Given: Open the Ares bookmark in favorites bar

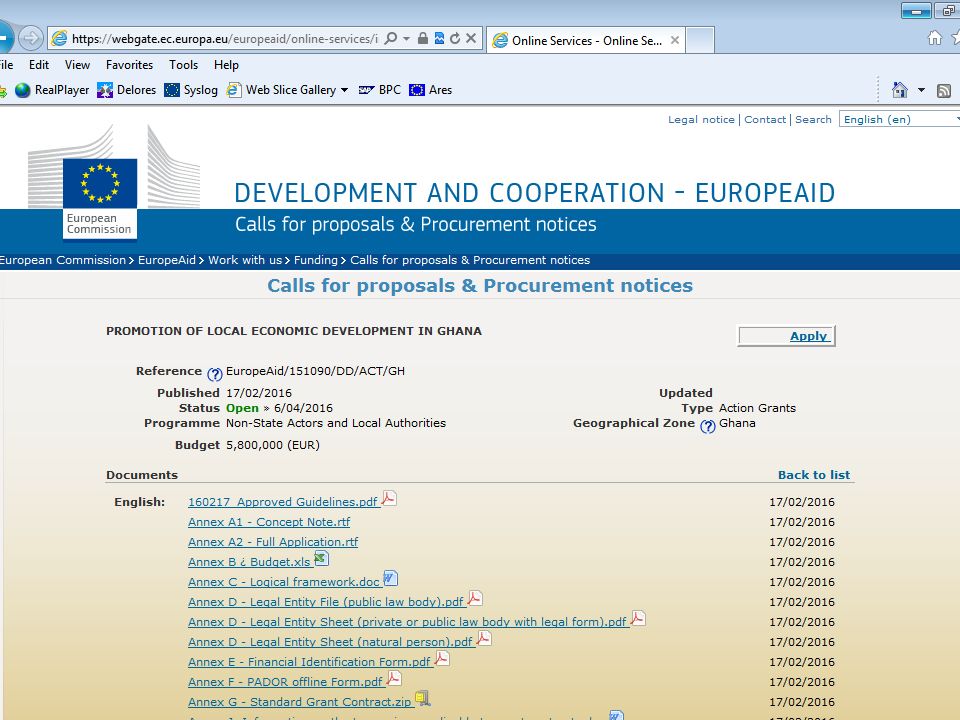Looking at the screenshot, I should 430,90.
